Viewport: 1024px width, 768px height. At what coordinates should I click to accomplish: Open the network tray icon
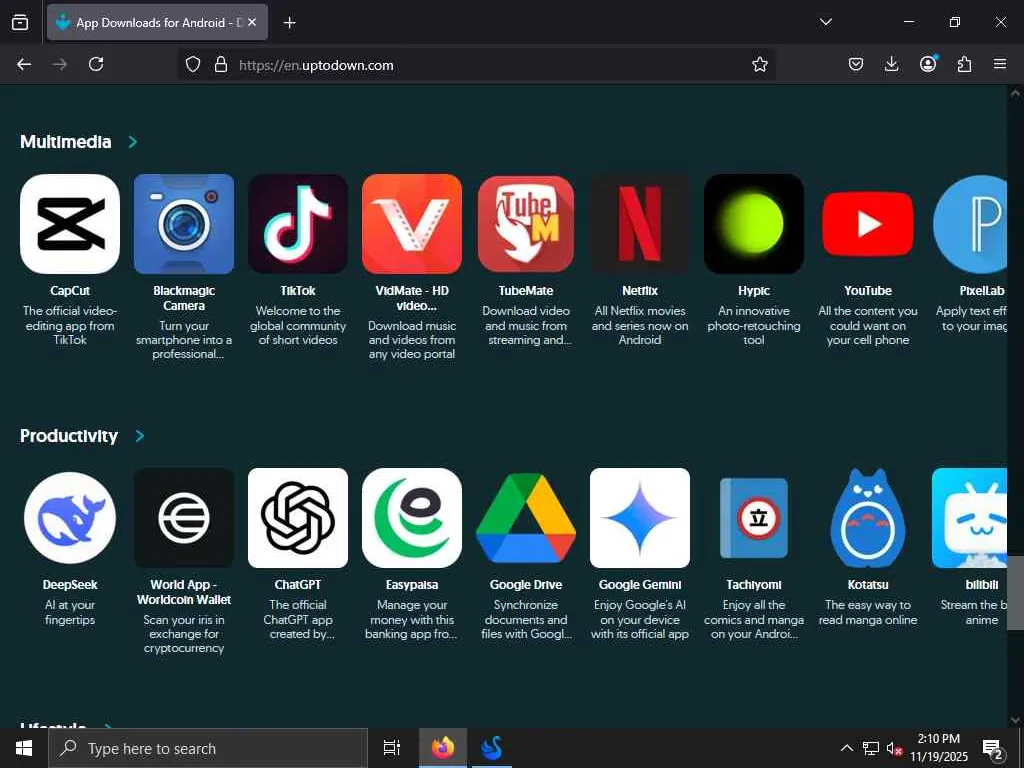[871, 748]
